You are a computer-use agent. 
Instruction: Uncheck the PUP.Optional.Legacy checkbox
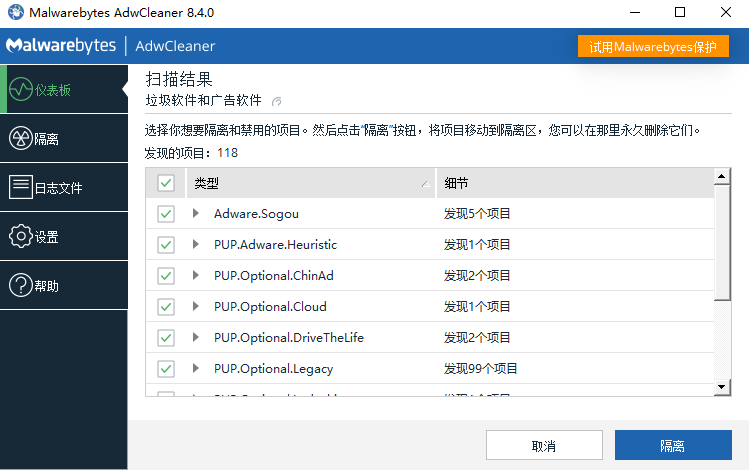point(166,369)
